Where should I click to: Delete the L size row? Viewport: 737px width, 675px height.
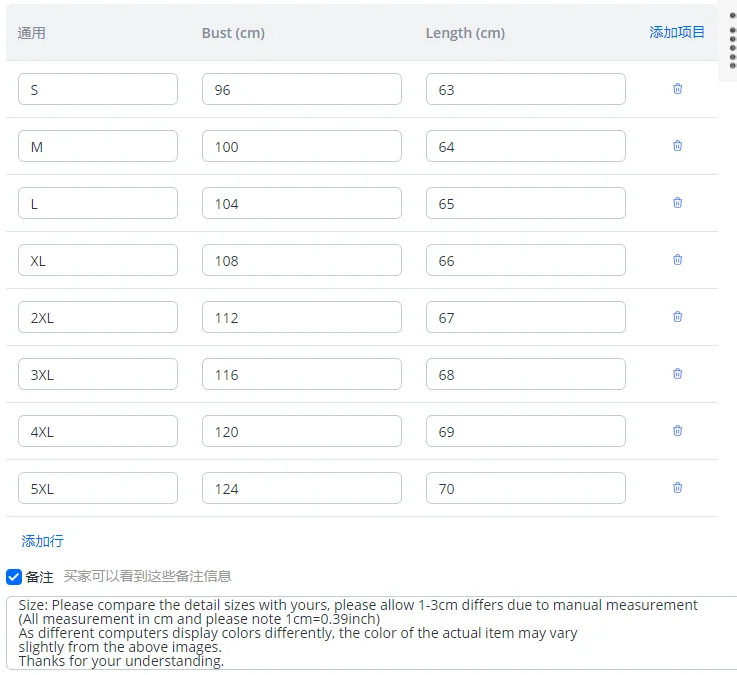tap(677, 203)
